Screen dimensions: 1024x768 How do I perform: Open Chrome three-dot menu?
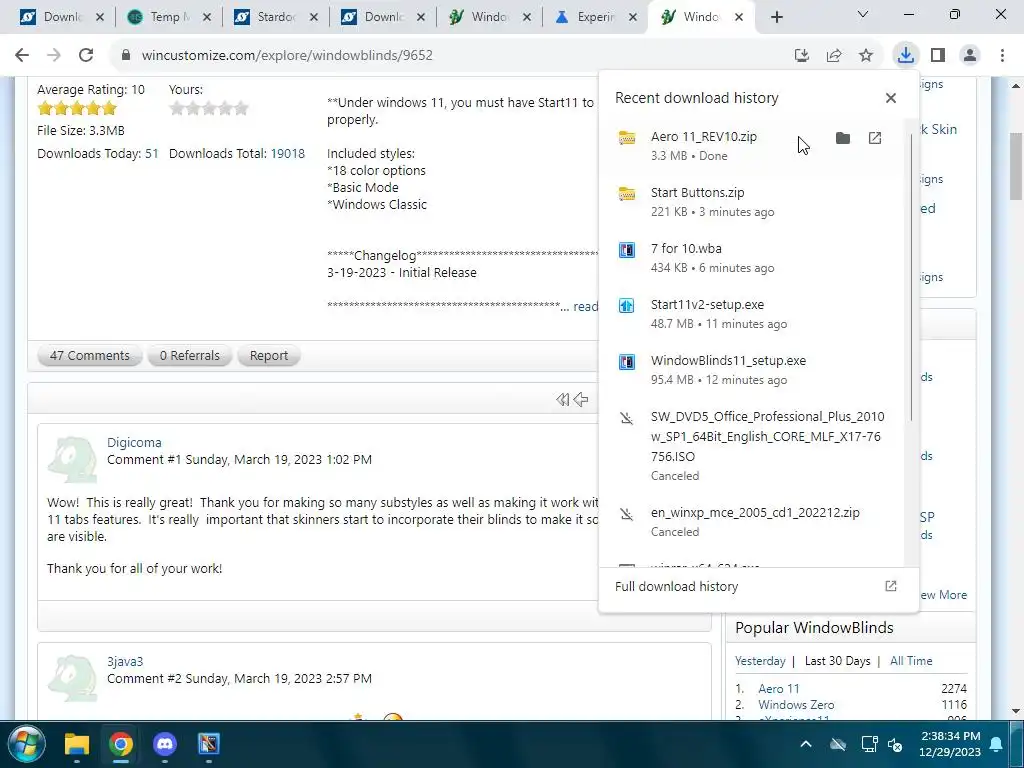tap(1002, 55)
